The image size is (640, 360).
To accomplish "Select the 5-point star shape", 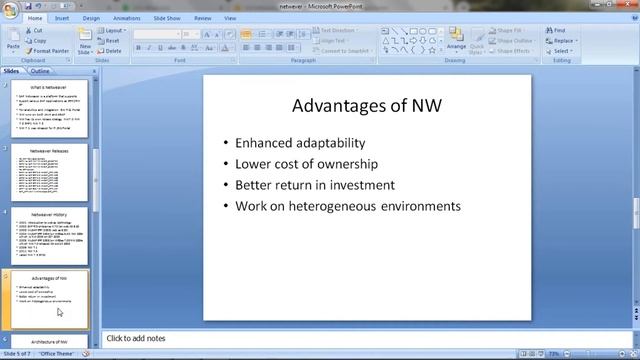I will coord(432,50).
